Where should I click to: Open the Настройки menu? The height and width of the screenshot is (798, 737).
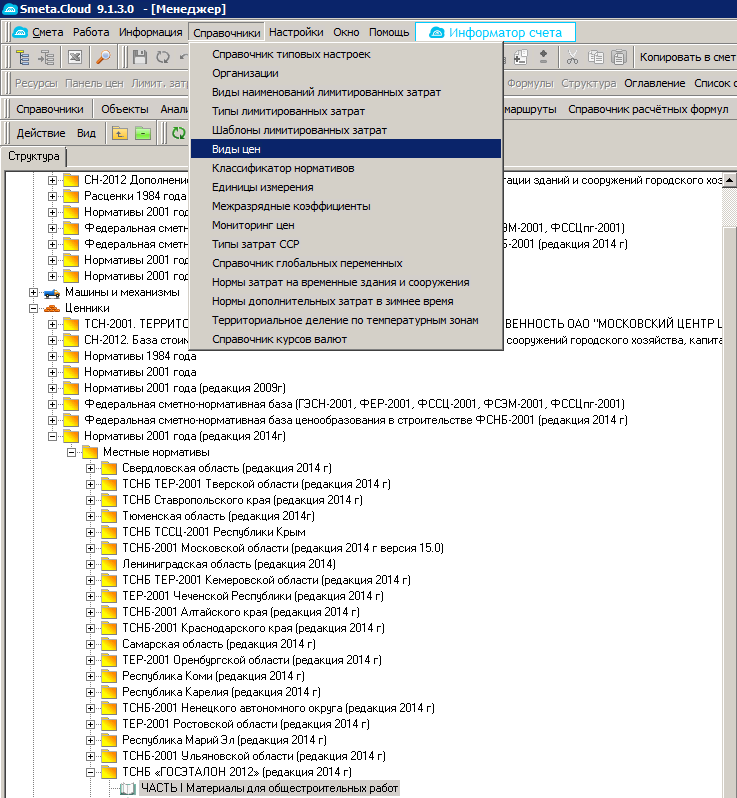click(296, 33)
